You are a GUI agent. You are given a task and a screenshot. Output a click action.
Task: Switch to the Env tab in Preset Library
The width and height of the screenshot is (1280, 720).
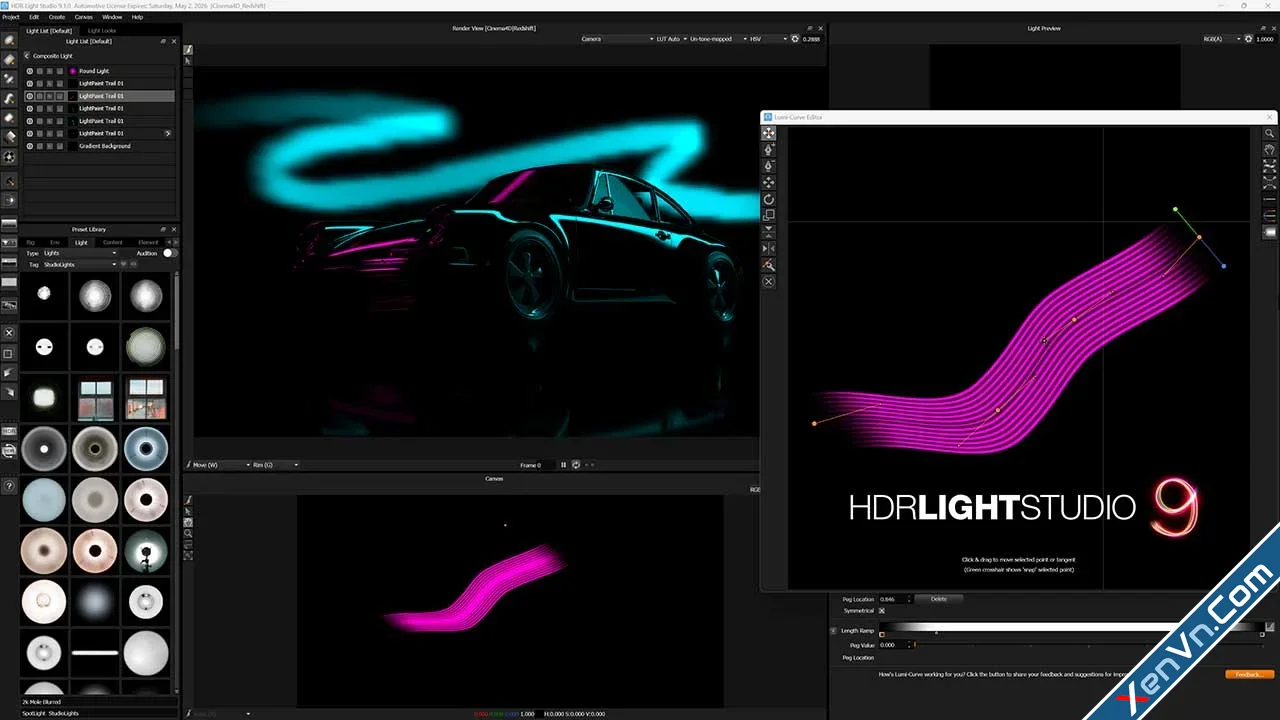pyautogui.click(x=55, y=242)
